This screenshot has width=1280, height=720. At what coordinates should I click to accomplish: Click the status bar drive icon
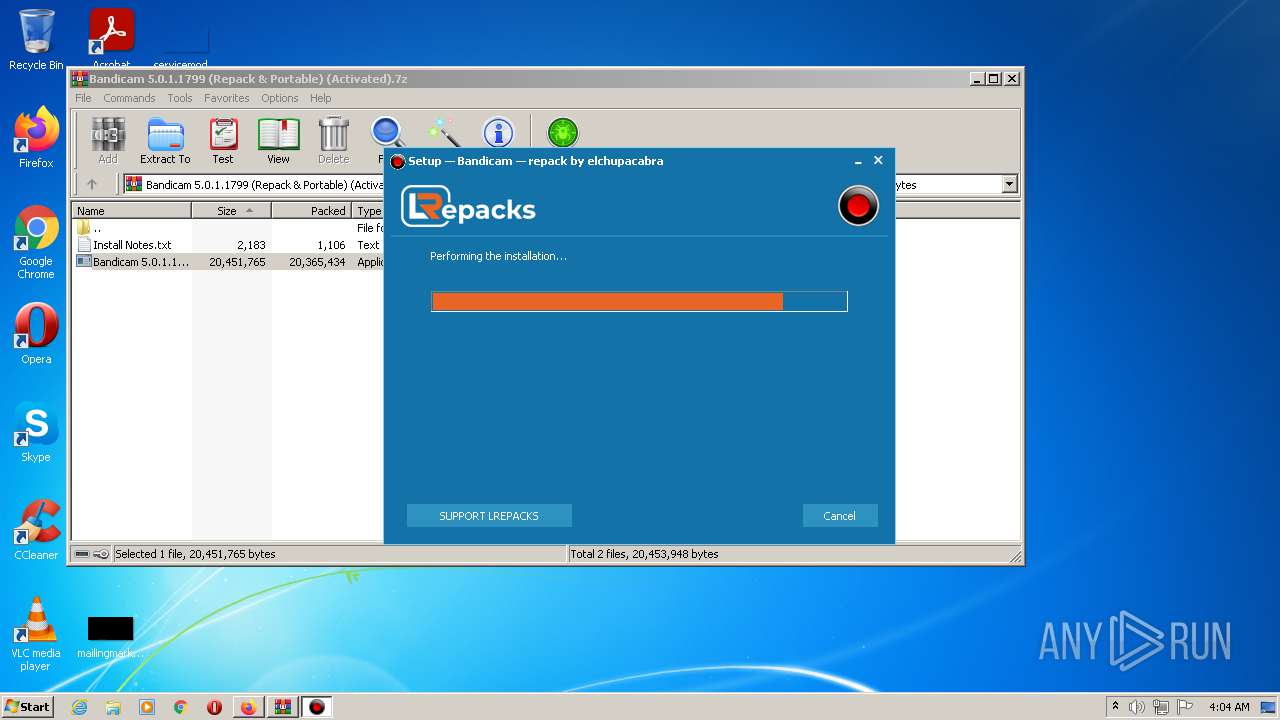(82, 554)
